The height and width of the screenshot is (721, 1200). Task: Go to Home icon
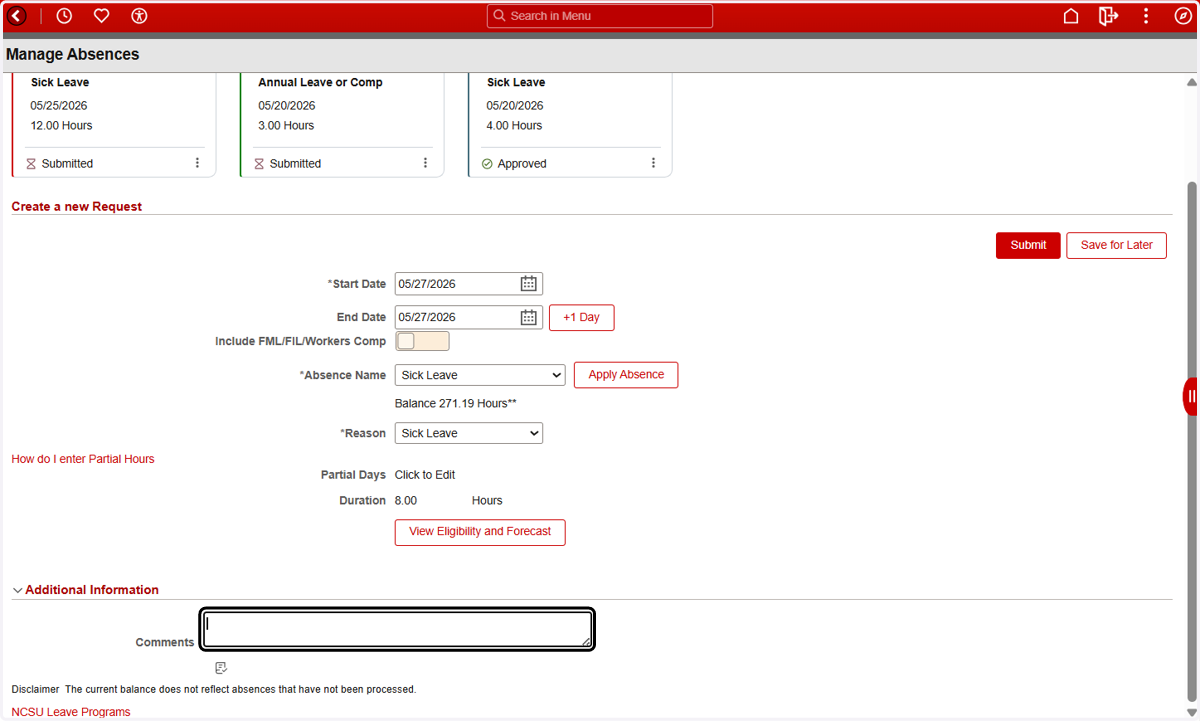pyautogui.click(x=1071, y=16)
